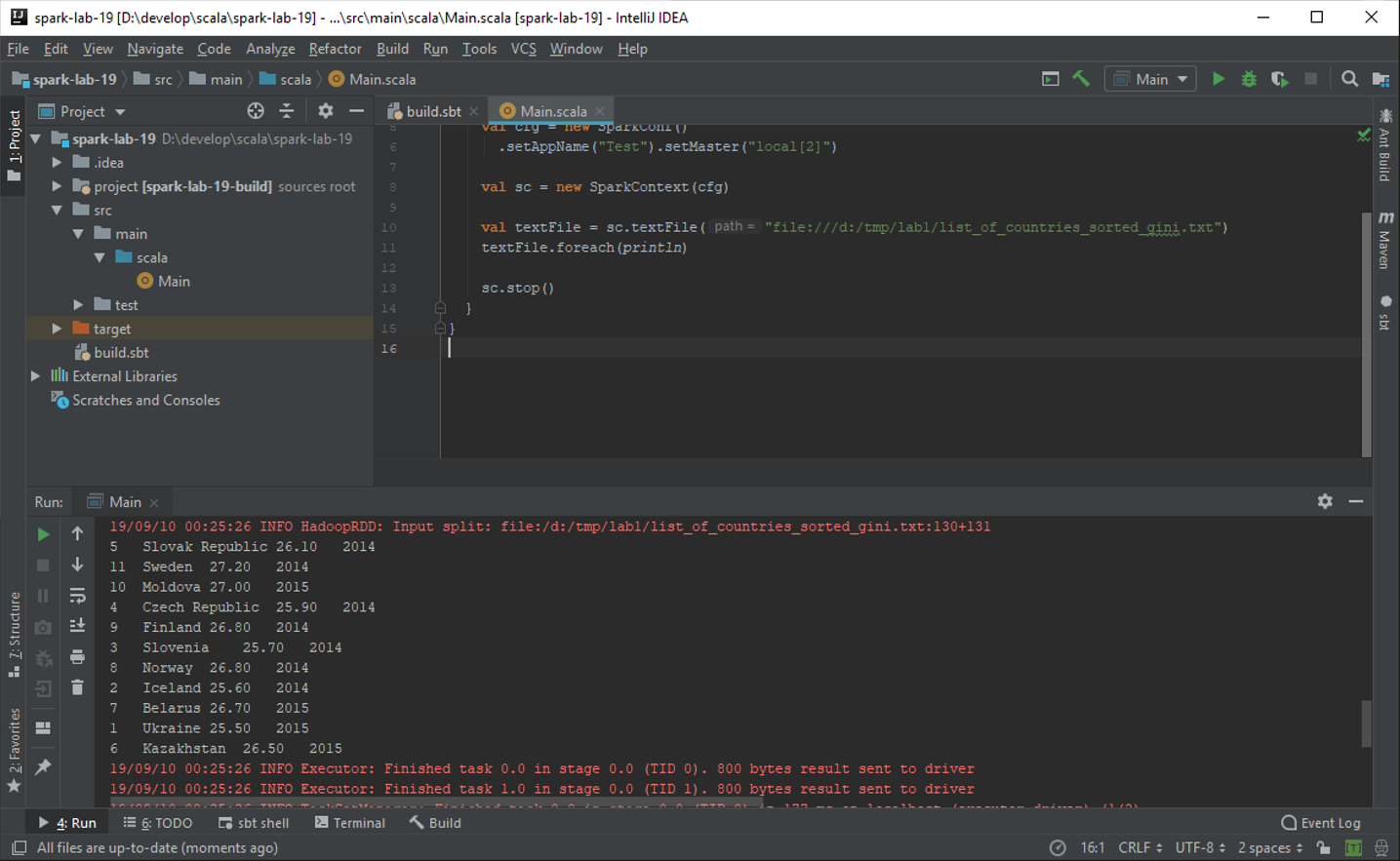Toggle pin tab in Run panel
The image size is (1400, 861).
point(43,767)
